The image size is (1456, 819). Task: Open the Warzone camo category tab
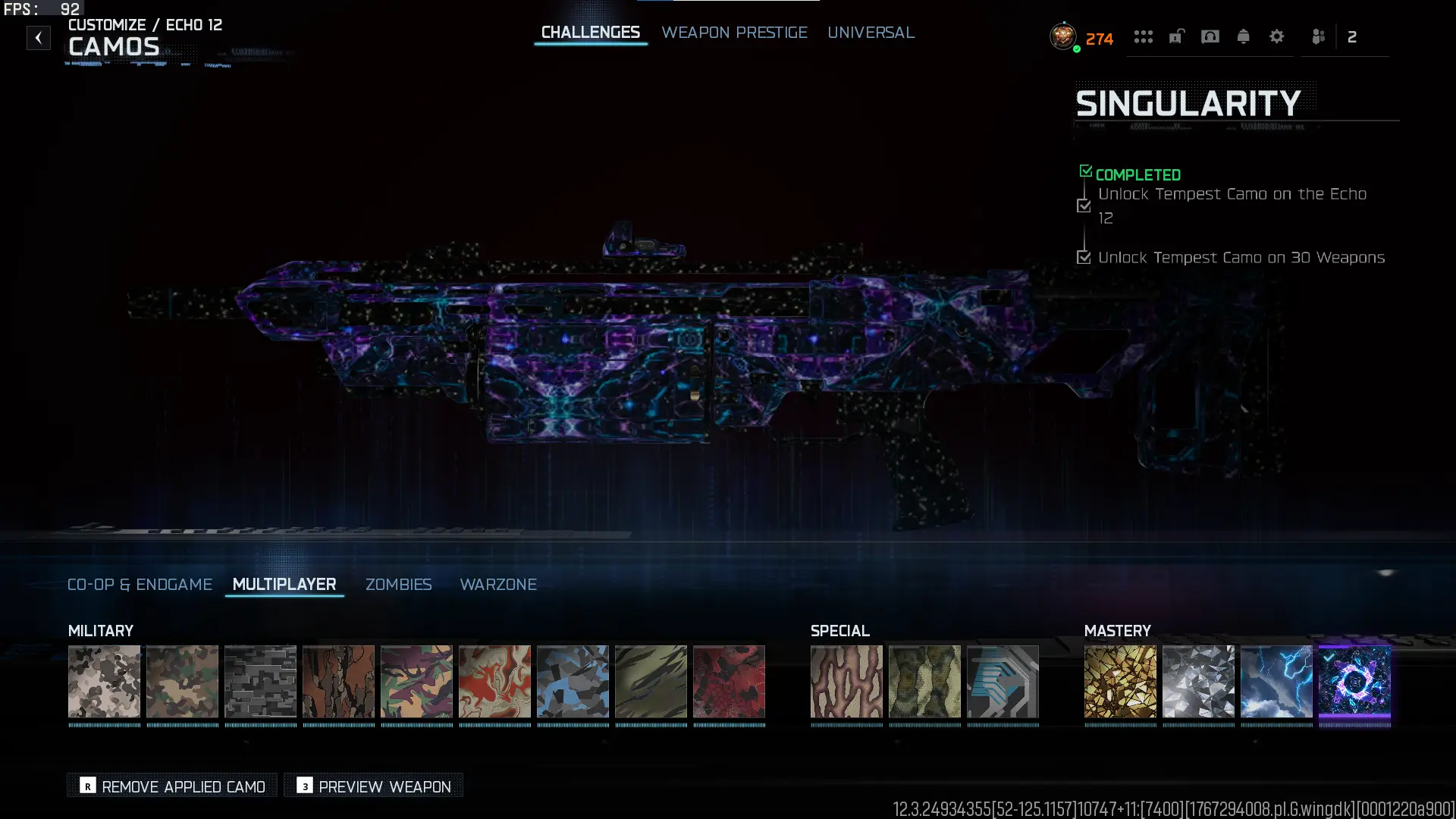pyautogui.click(x=497, y=585)
